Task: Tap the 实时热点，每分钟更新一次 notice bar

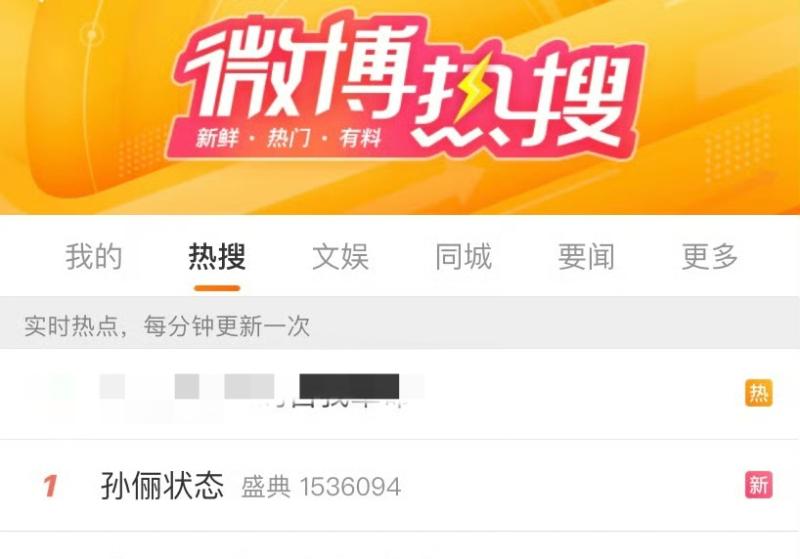Action: click(400, 324)
